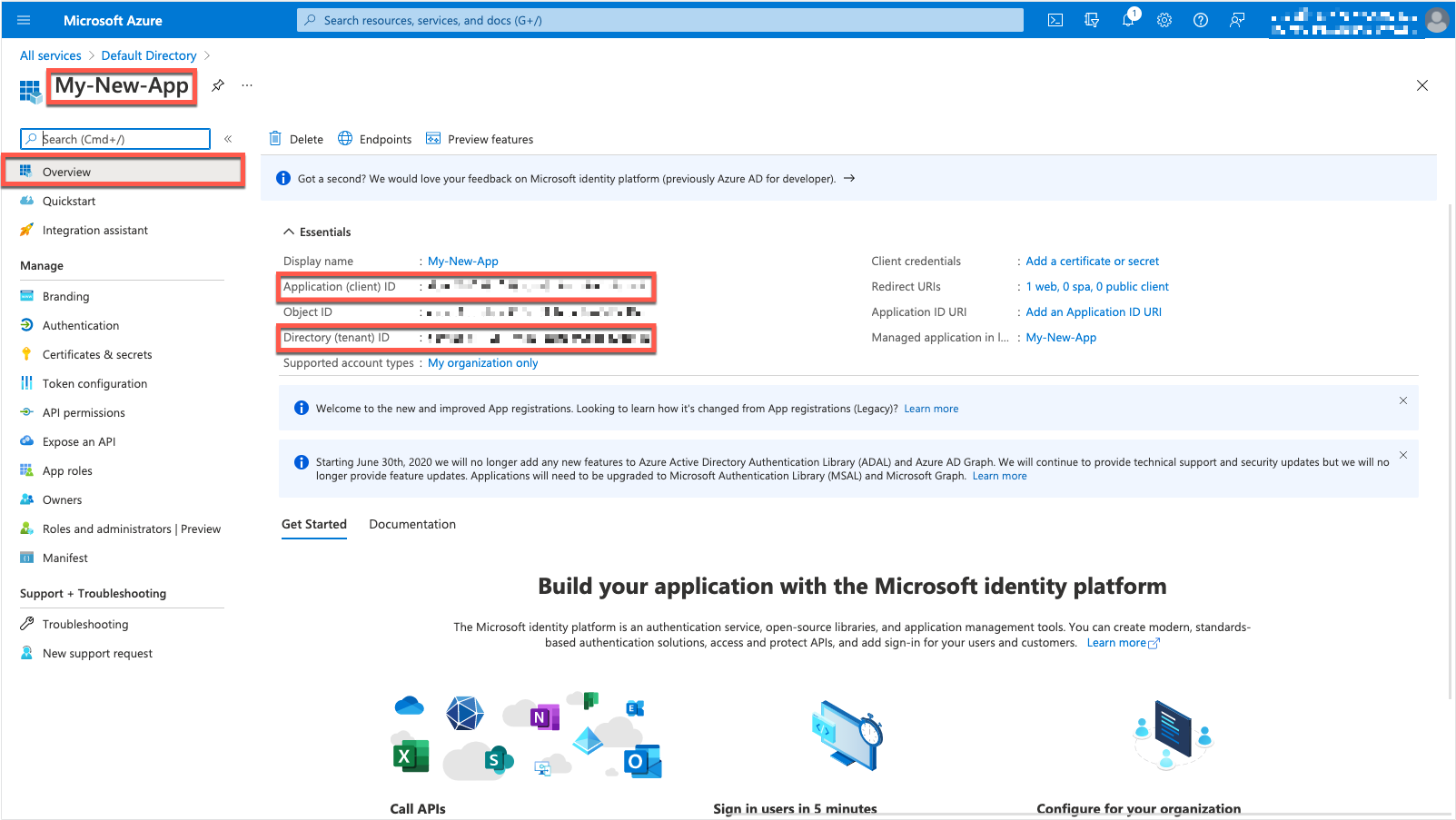Click the Troubleshooting wrench icon
Viewport: 1456px width, 820px height.
pyautogui.click(x=26, y=624)
